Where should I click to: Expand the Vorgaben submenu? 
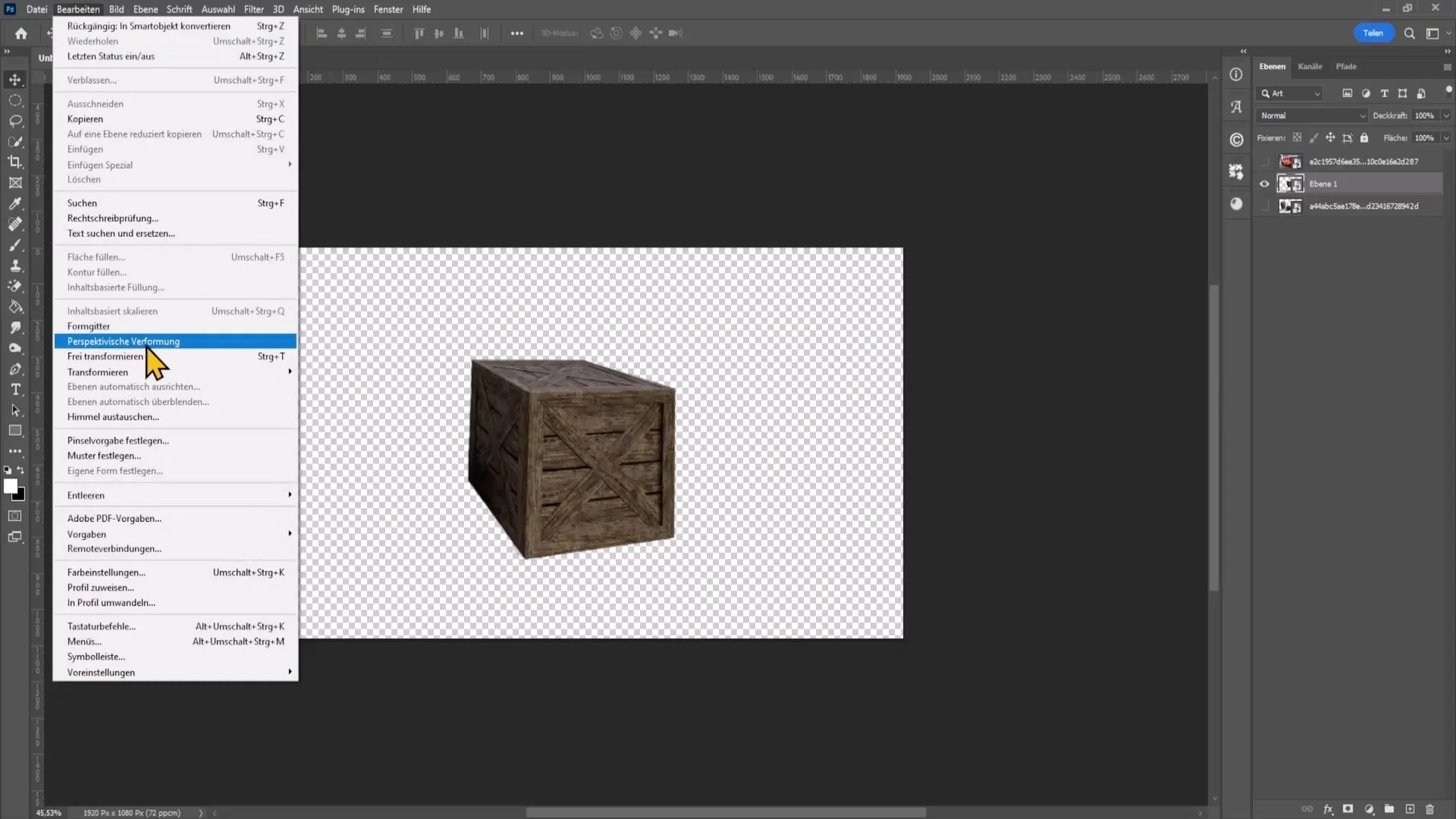coord(175,534)
